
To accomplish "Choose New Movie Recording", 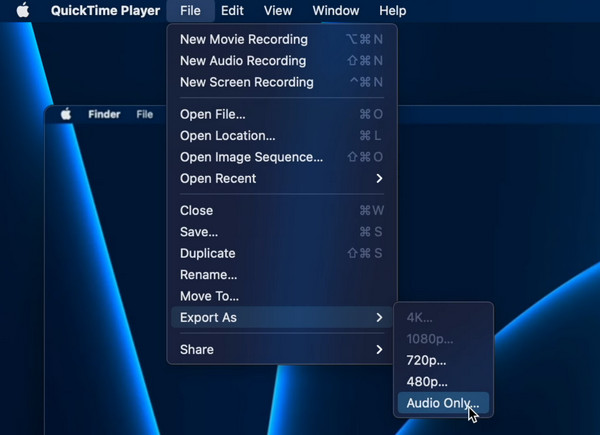I will [x=282, y=39].
